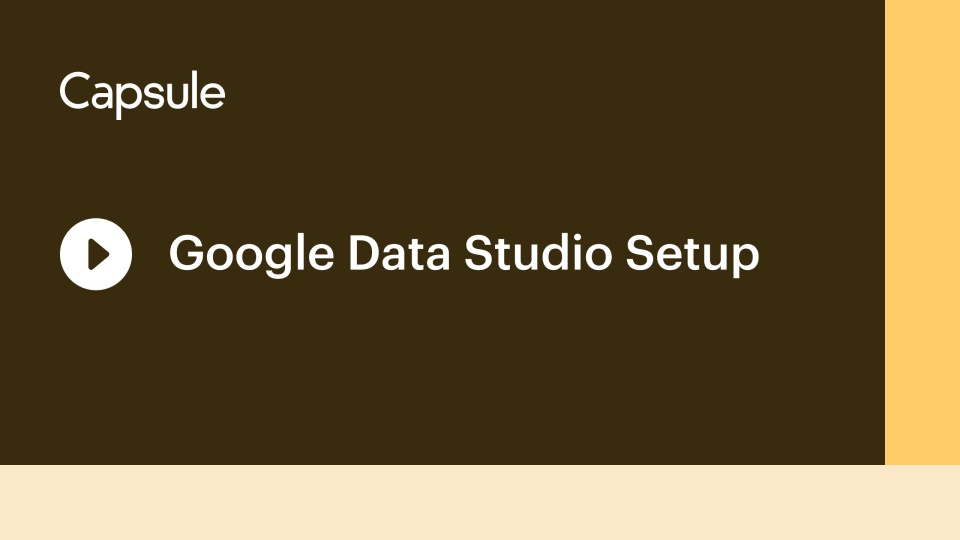Click the letters 'le' ending the Capsule logo

tap(211, 91)
